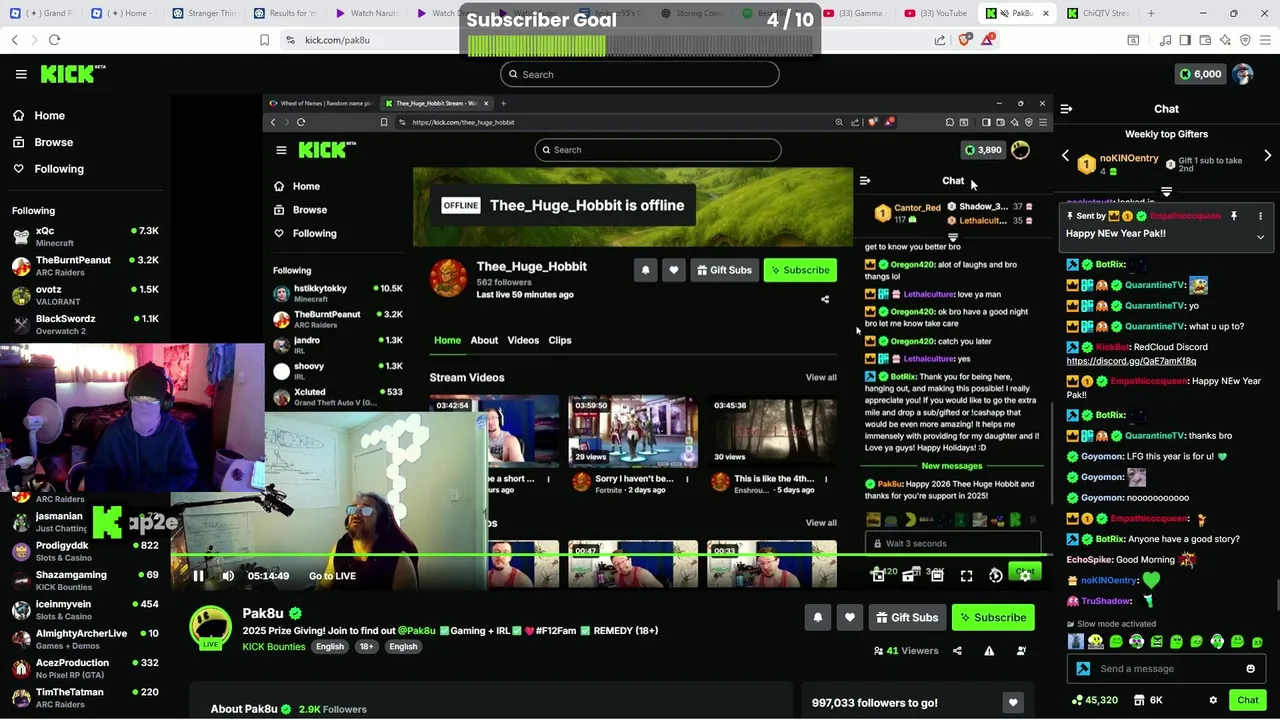The height and width of the screenshot is (720, 1280).
Task: Click KICK Bounties category link
Action: pos(273,647)
